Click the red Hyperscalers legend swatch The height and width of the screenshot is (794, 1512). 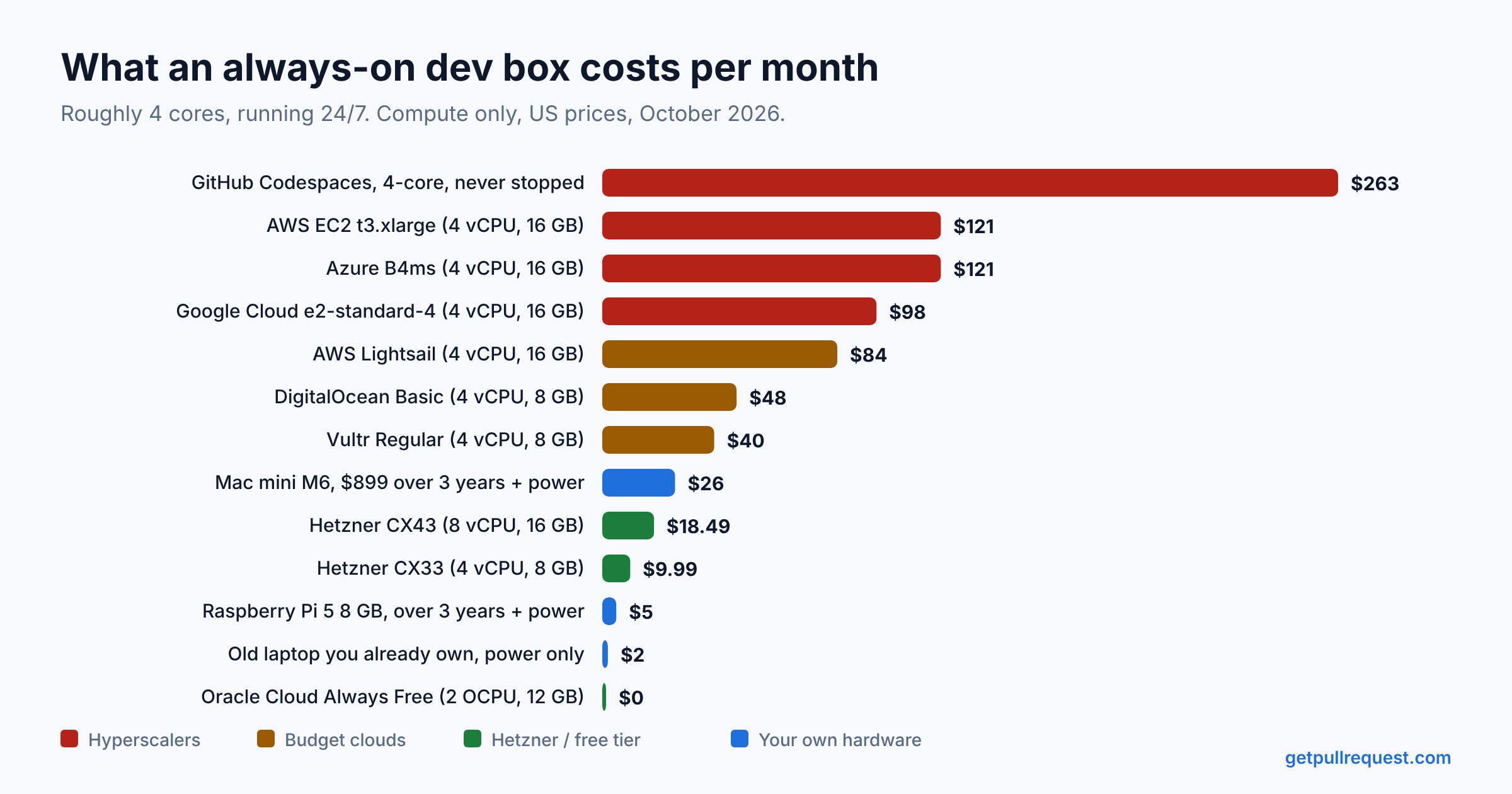coord(69,739)
